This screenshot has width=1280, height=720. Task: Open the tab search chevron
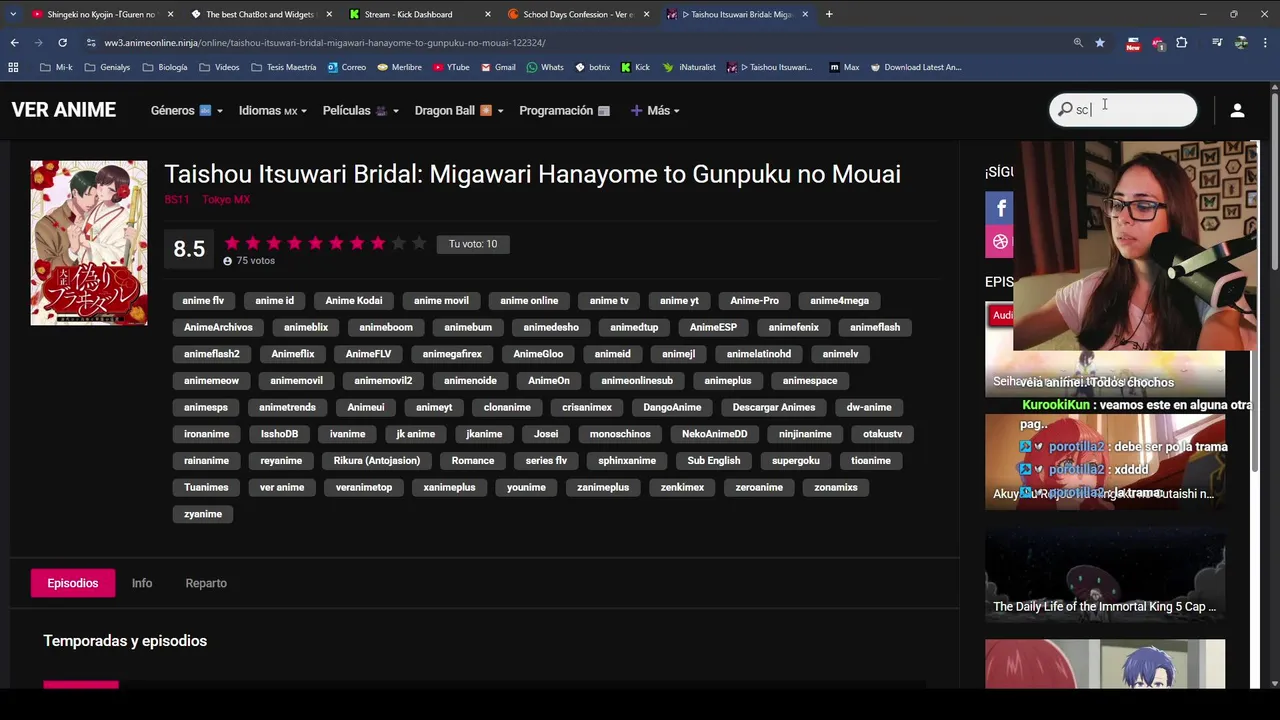pyautogui.click(x=13, y=14)
